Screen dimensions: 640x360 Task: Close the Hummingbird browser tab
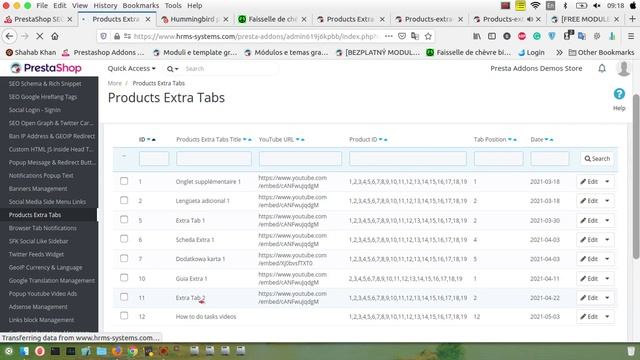[226, 19]
